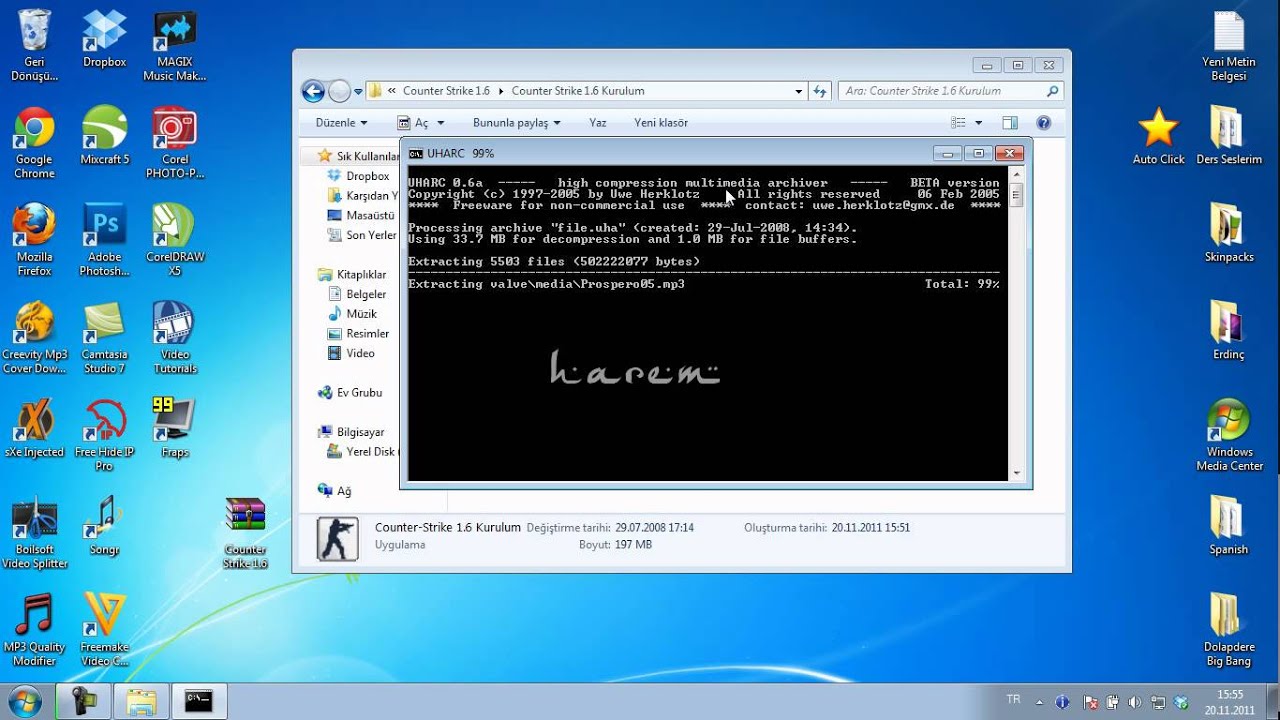Toggle the Explorer preview pane button
Screen dimensions: 1280x720
[1010, 123]
